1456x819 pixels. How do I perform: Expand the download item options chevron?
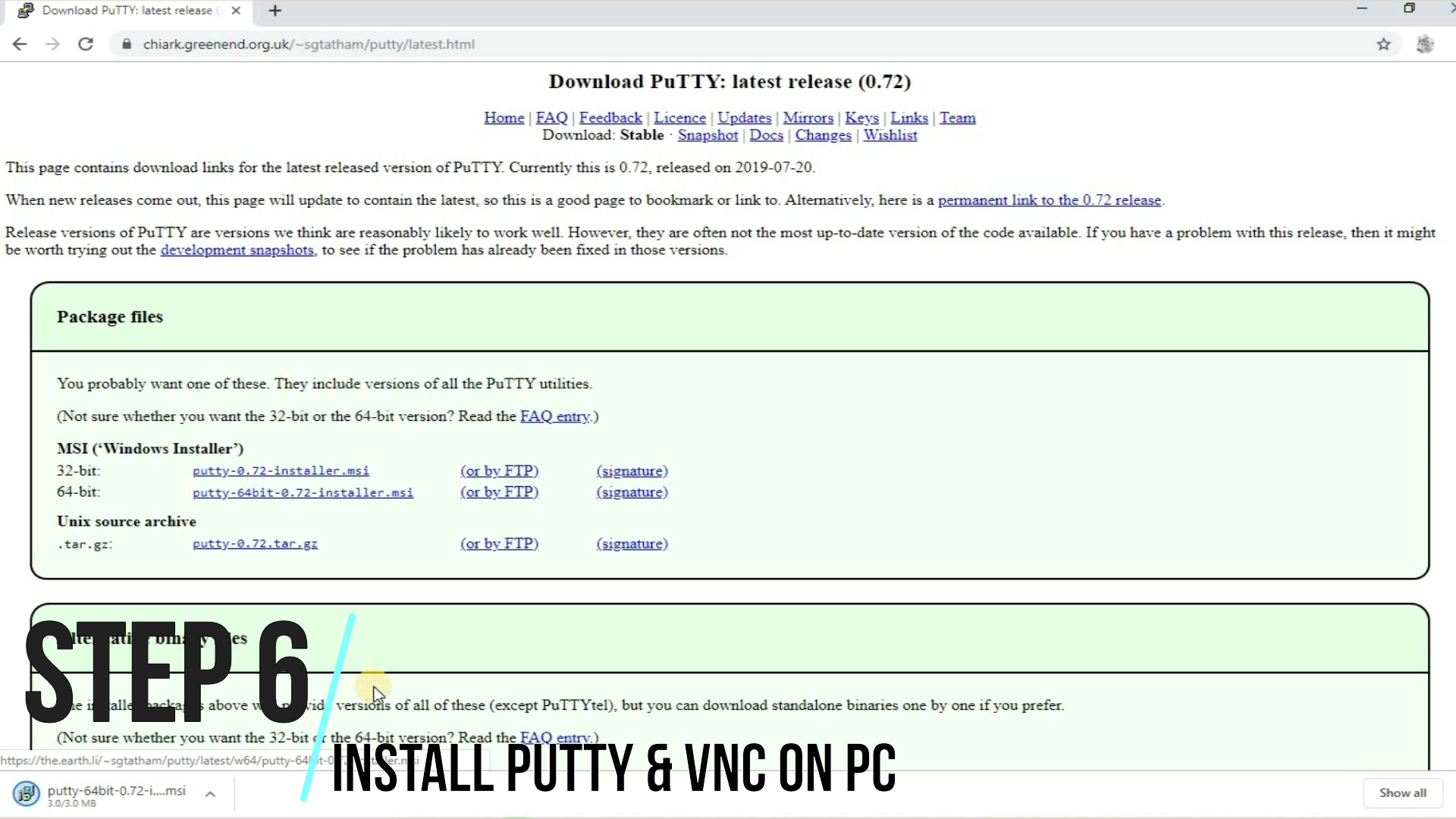[210, 795]
